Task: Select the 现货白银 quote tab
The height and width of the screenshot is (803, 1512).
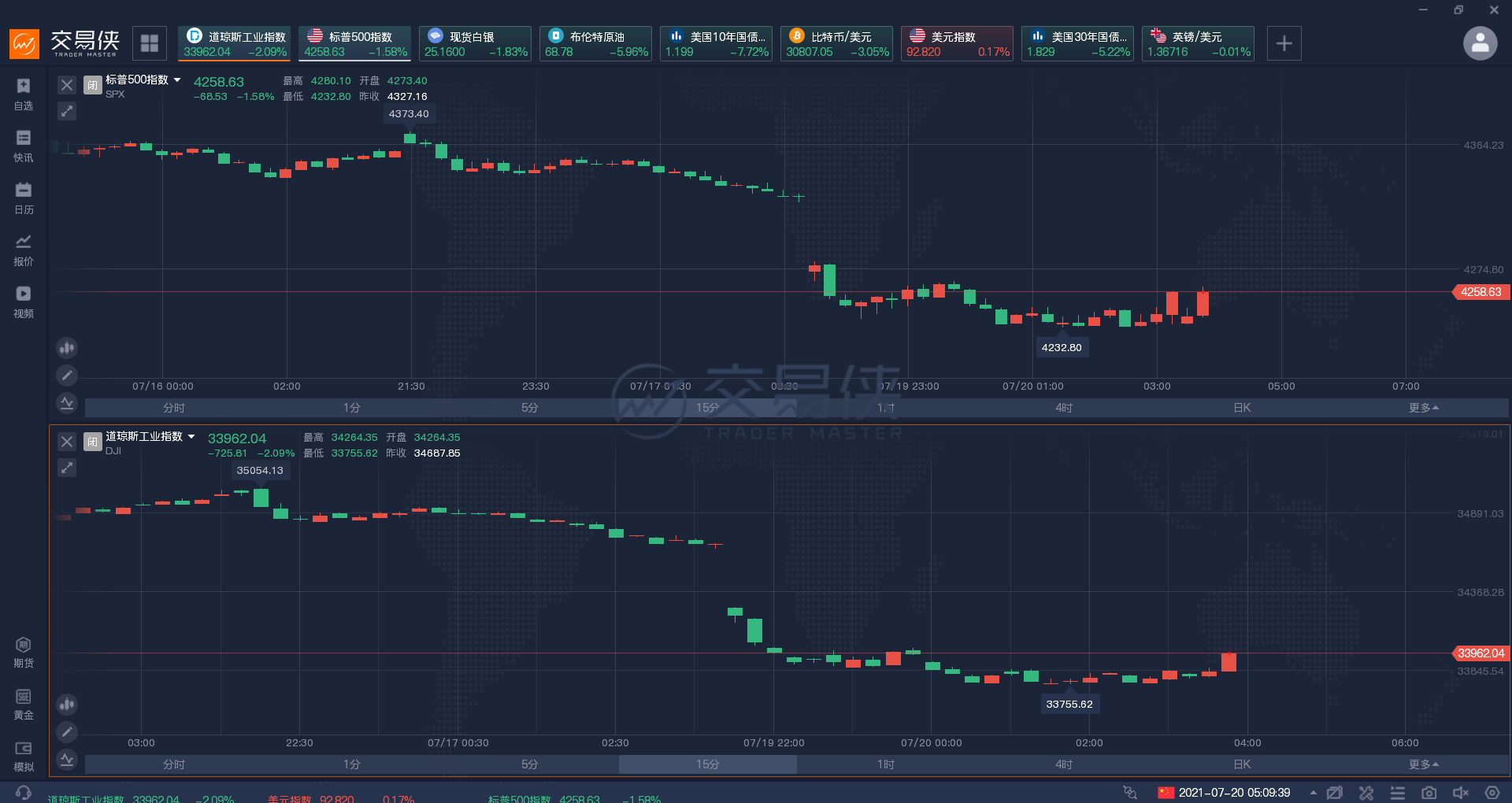Action: [475, 43]
